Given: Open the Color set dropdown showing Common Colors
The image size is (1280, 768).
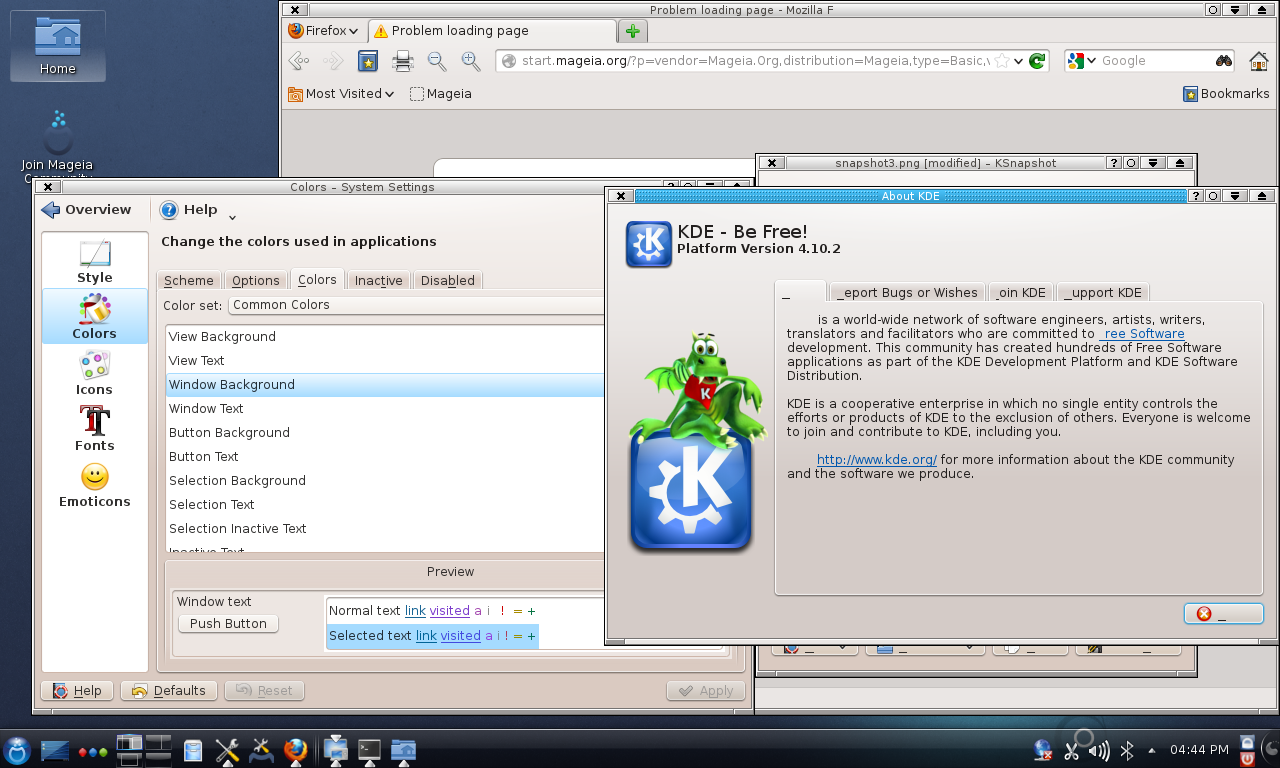Looking at the screenshot, I should 416,305.
